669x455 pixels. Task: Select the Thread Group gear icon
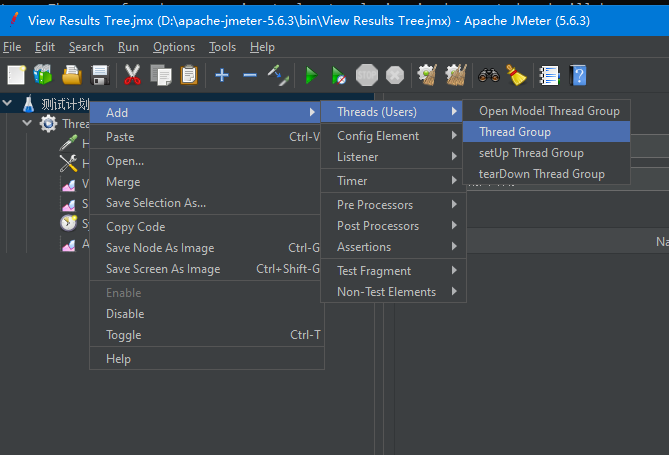point(48,124)
